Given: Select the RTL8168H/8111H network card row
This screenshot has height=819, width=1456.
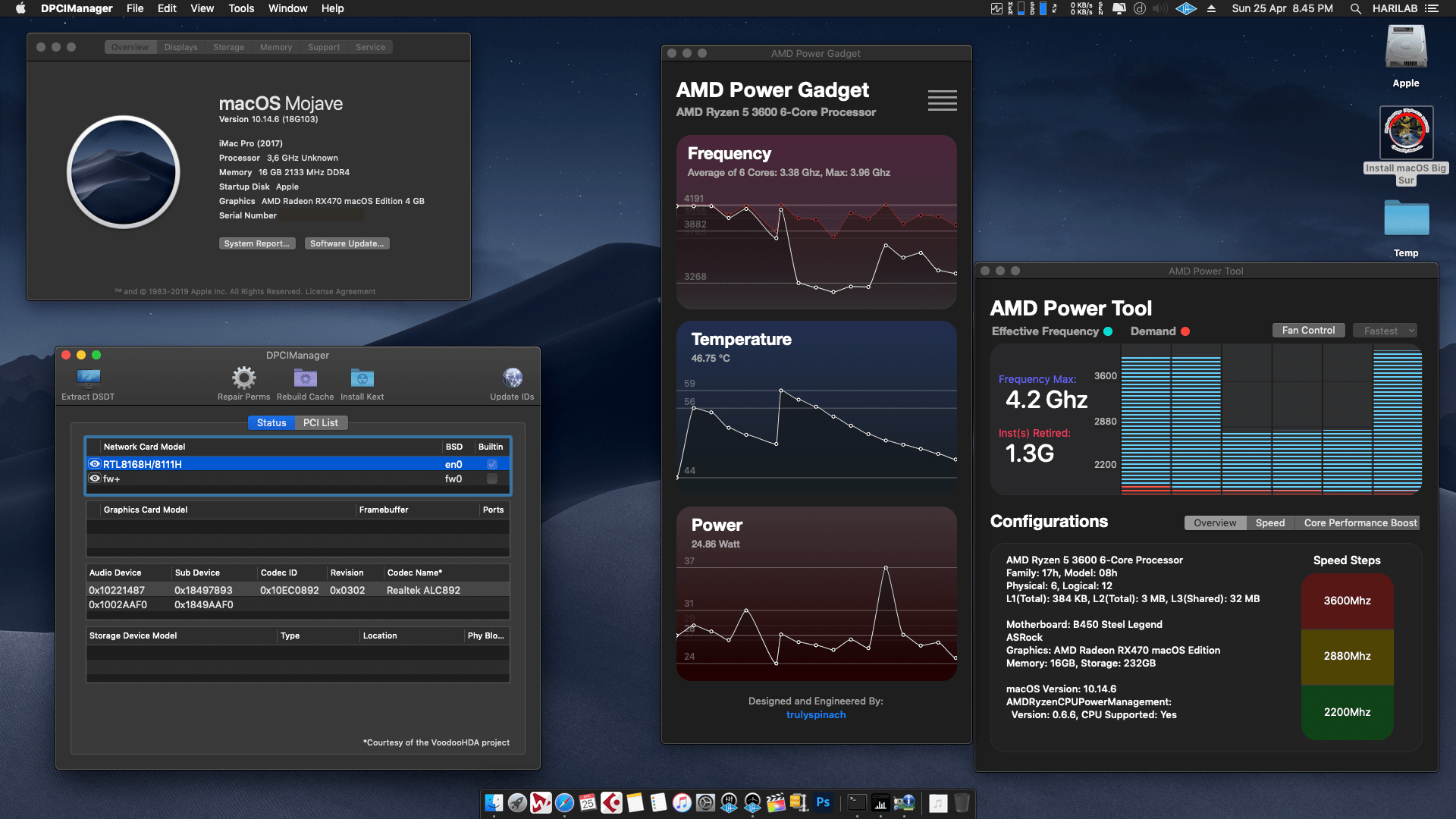Looking at the screenshot, I should coord(298,464).
